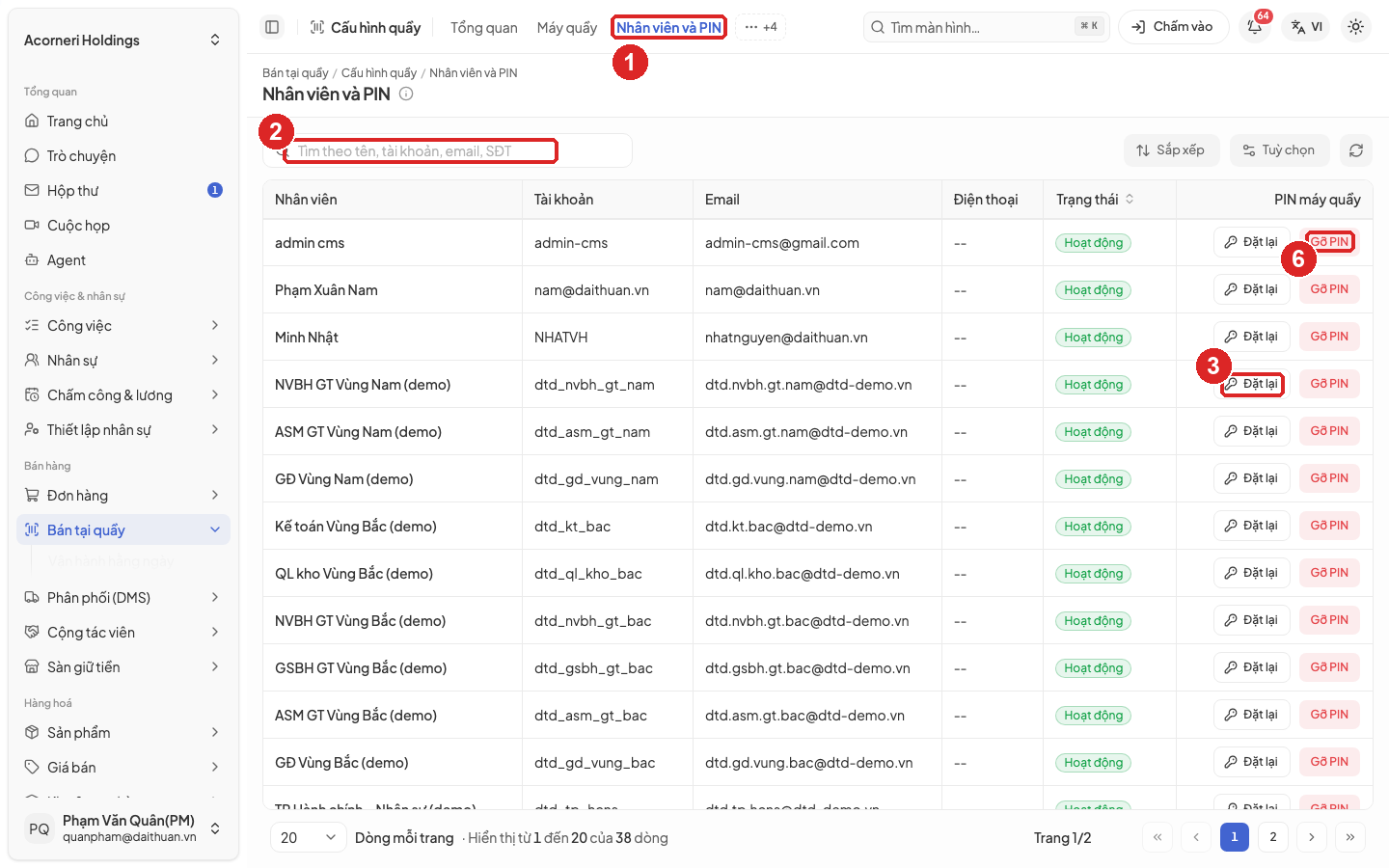Open Tuỳ chọn options
Image resolution: width=1389 pixels, height=868 pixels.
point(1279,150)
